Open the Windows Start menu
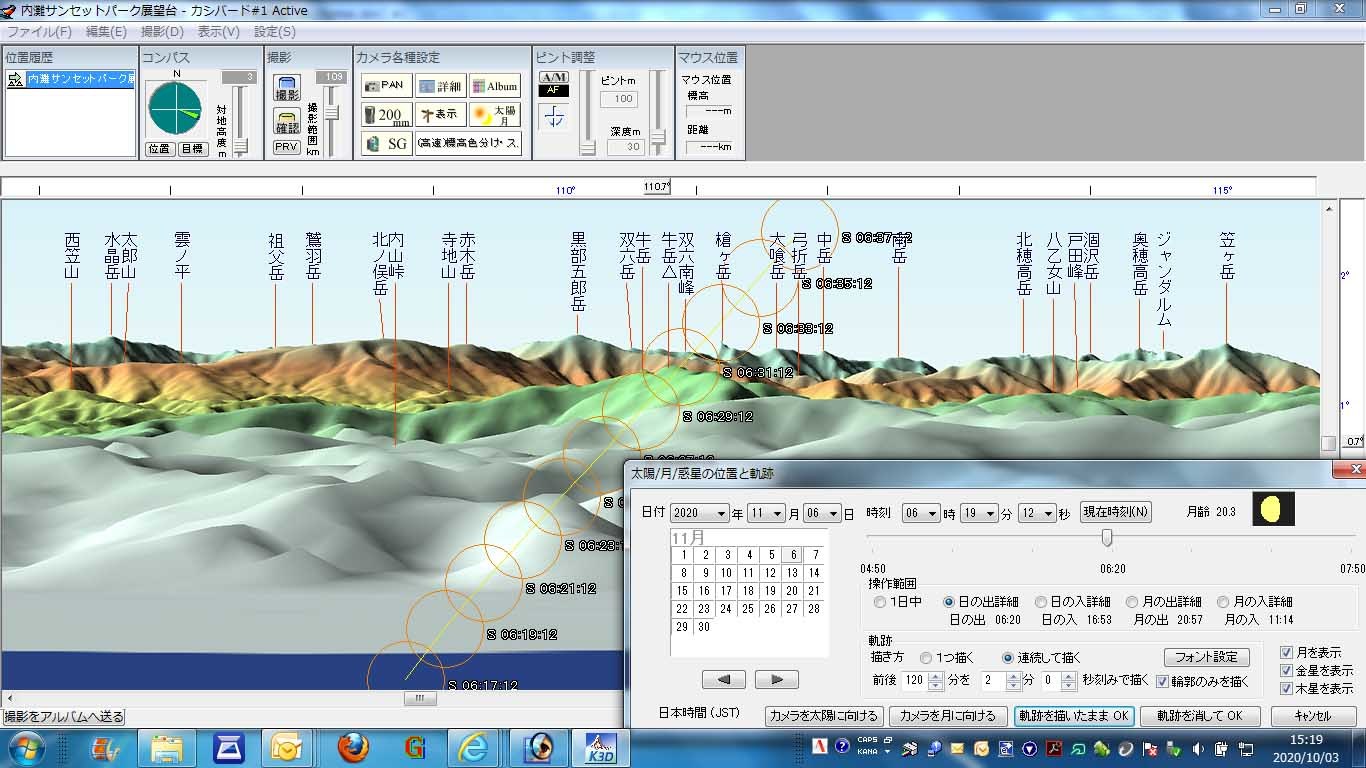The width and height of the screenshot is (1366, 768). pyautogui.click(x=25, y=748)
